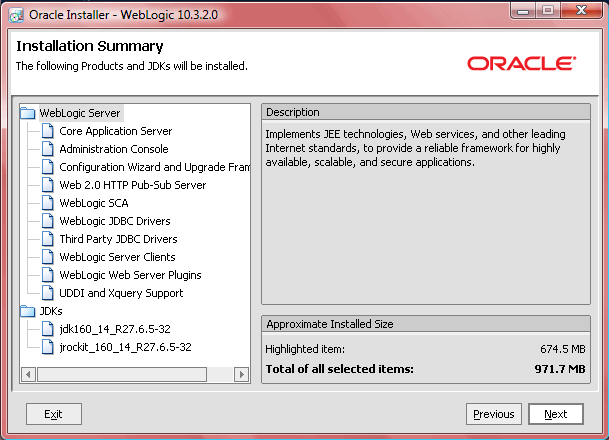The height and width of the screenshot is (440, 609).
Task: Select the JDKs tree node
Action: (51, 311)
